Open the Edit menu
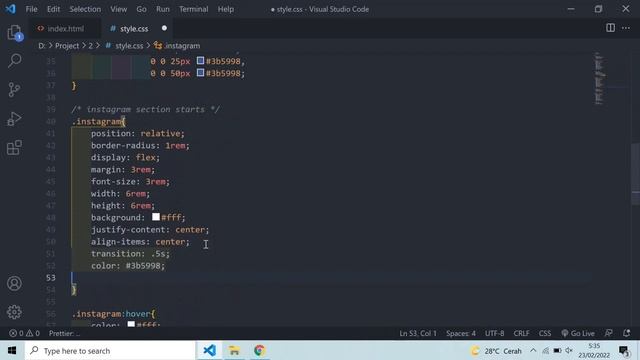640x360 pixels. click(53, 9)
